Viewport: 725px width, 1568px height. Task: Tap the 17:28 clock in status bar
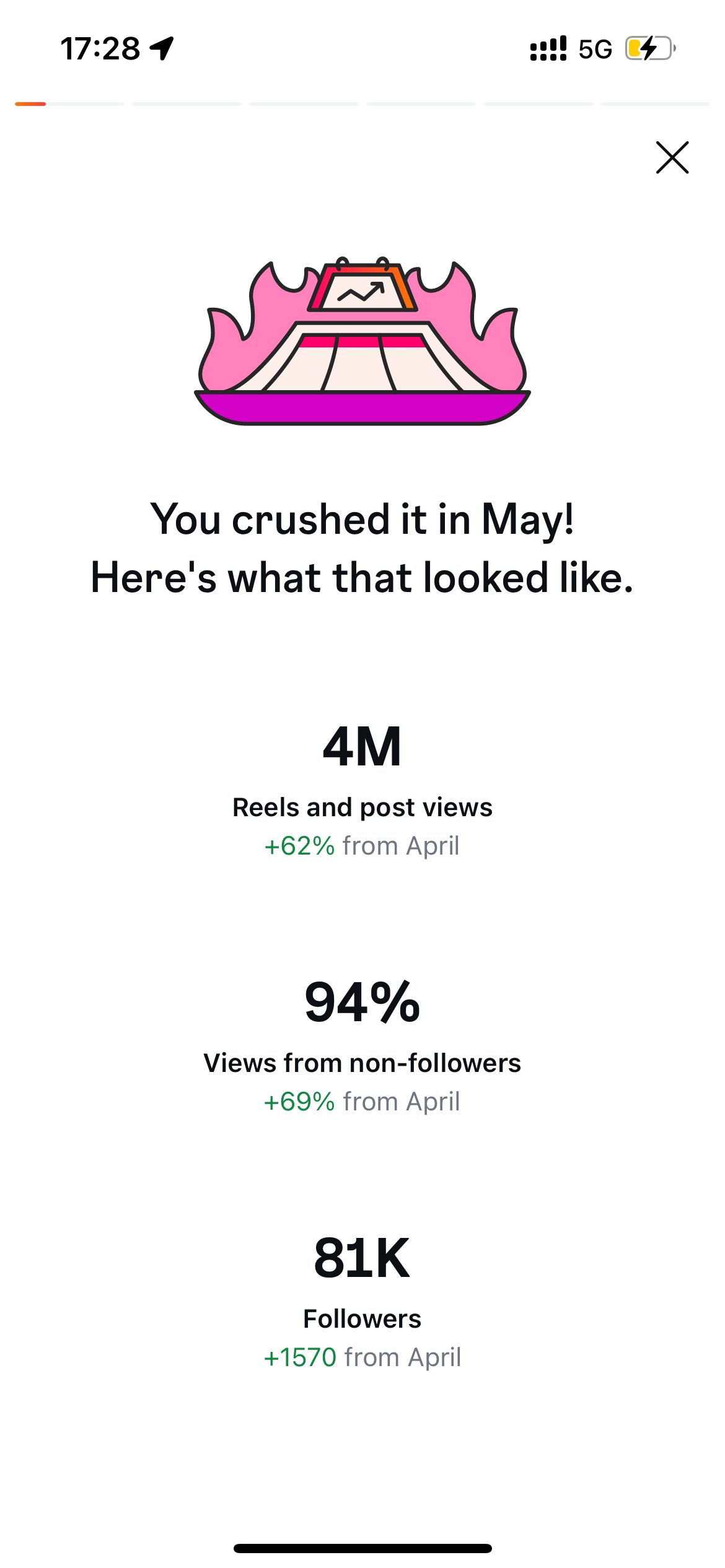pos(100,49)
